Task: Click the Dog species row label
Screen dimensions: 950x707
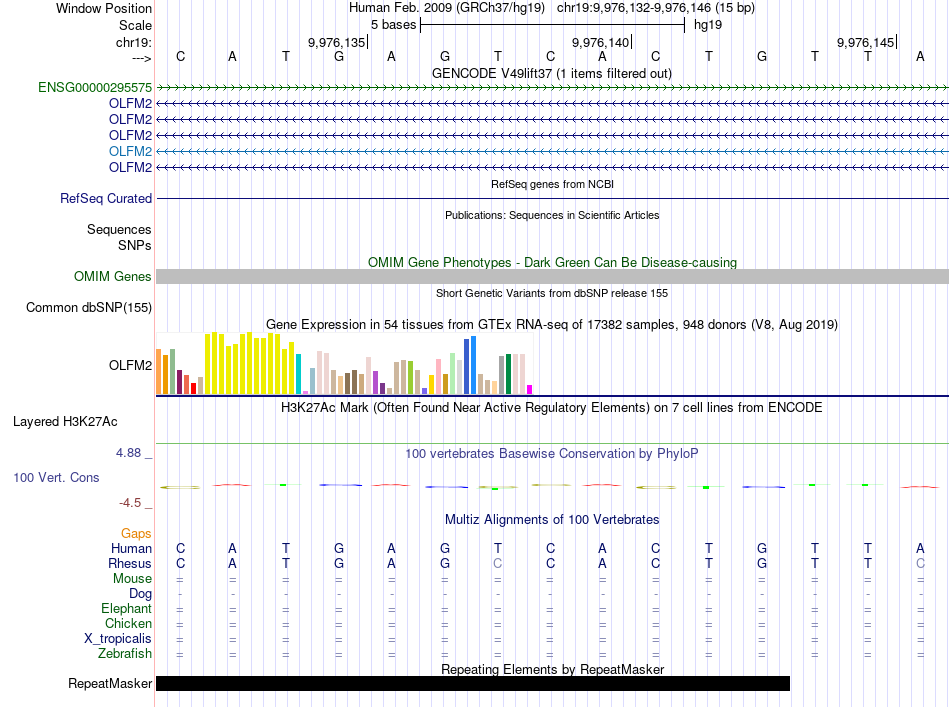Action: click(140, 594)
